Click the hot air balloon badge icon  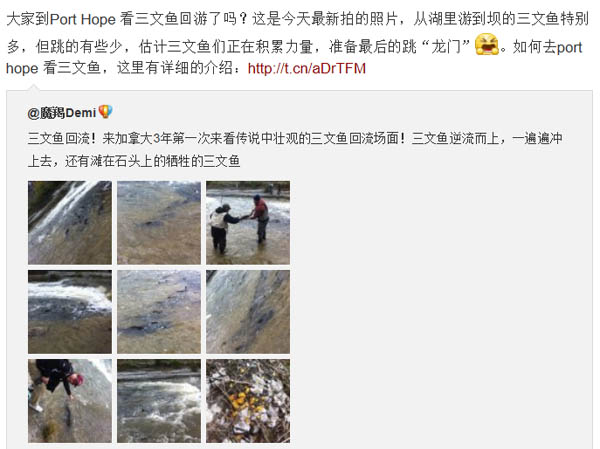[105, 112]
